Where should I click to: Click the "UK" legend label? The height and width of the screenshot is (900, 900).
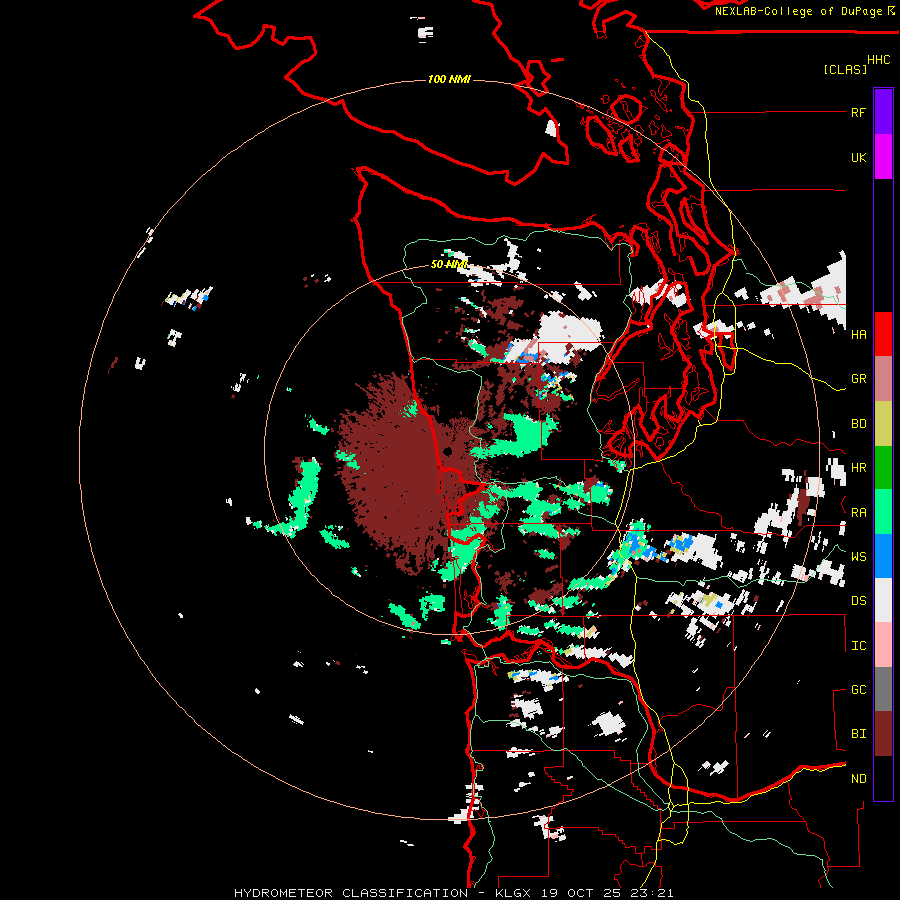click(x=858, y=157)
